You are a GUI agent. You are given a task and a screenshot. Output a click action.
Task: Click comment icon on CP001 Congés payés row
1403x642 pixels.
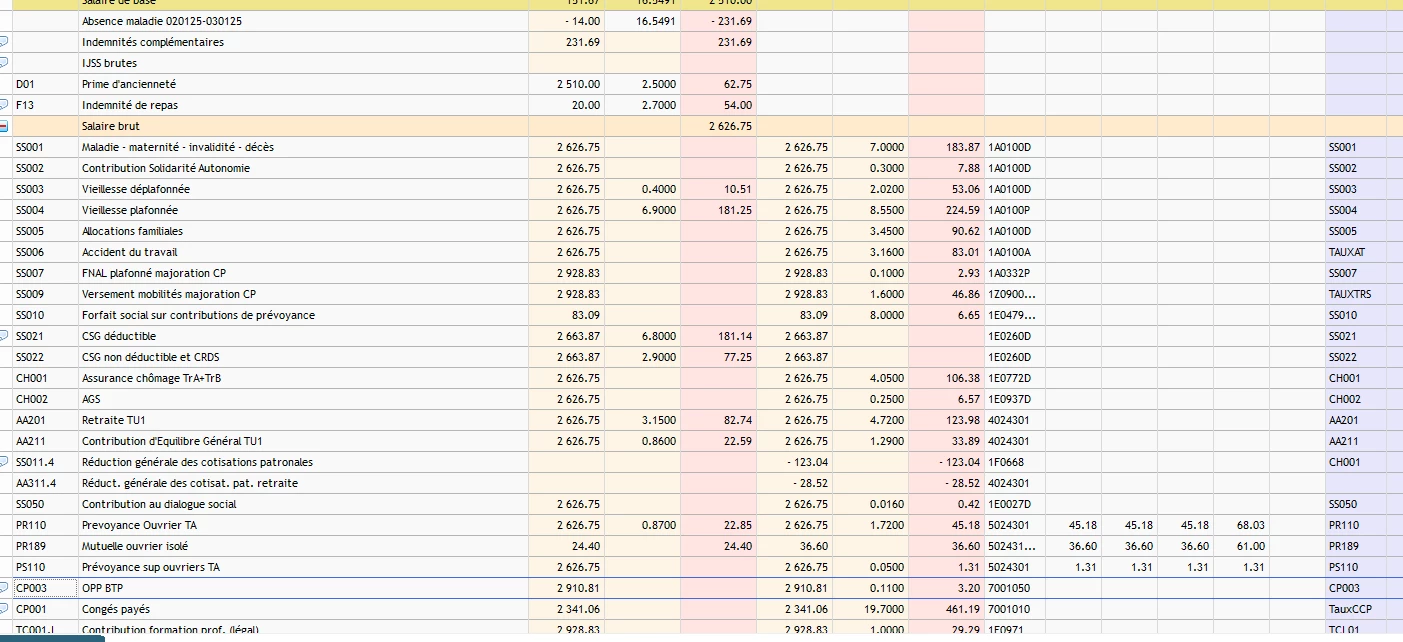click(x=4, y=609)
